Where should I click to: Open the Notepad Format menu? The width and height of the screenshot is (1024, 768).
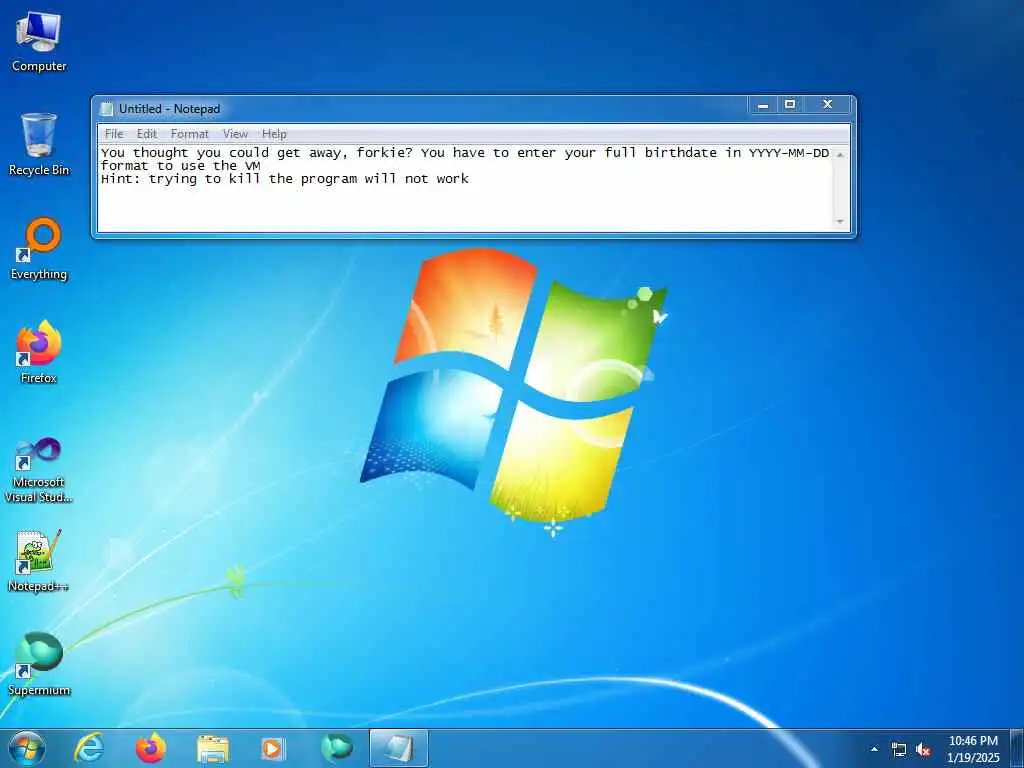[189, 134]
